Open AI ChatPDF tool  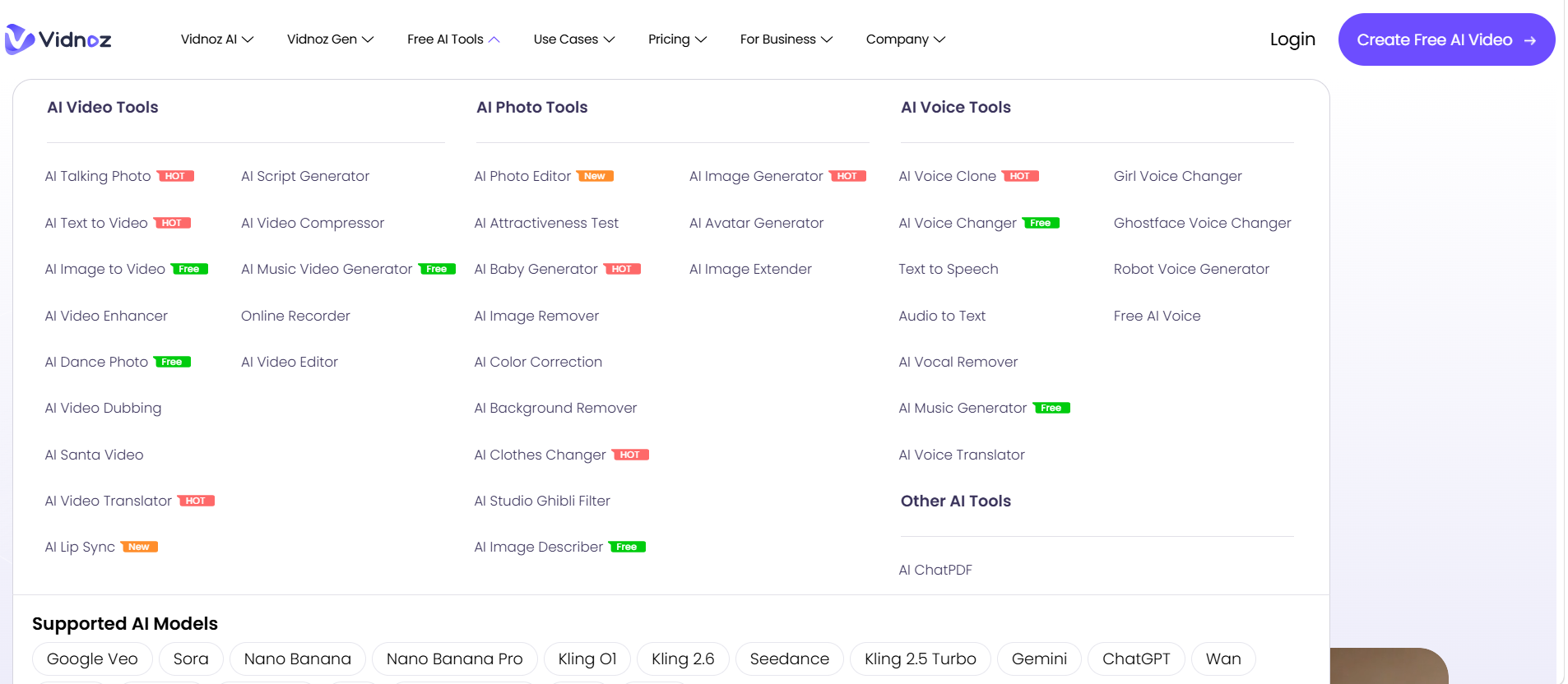click(x=935, y=570)
